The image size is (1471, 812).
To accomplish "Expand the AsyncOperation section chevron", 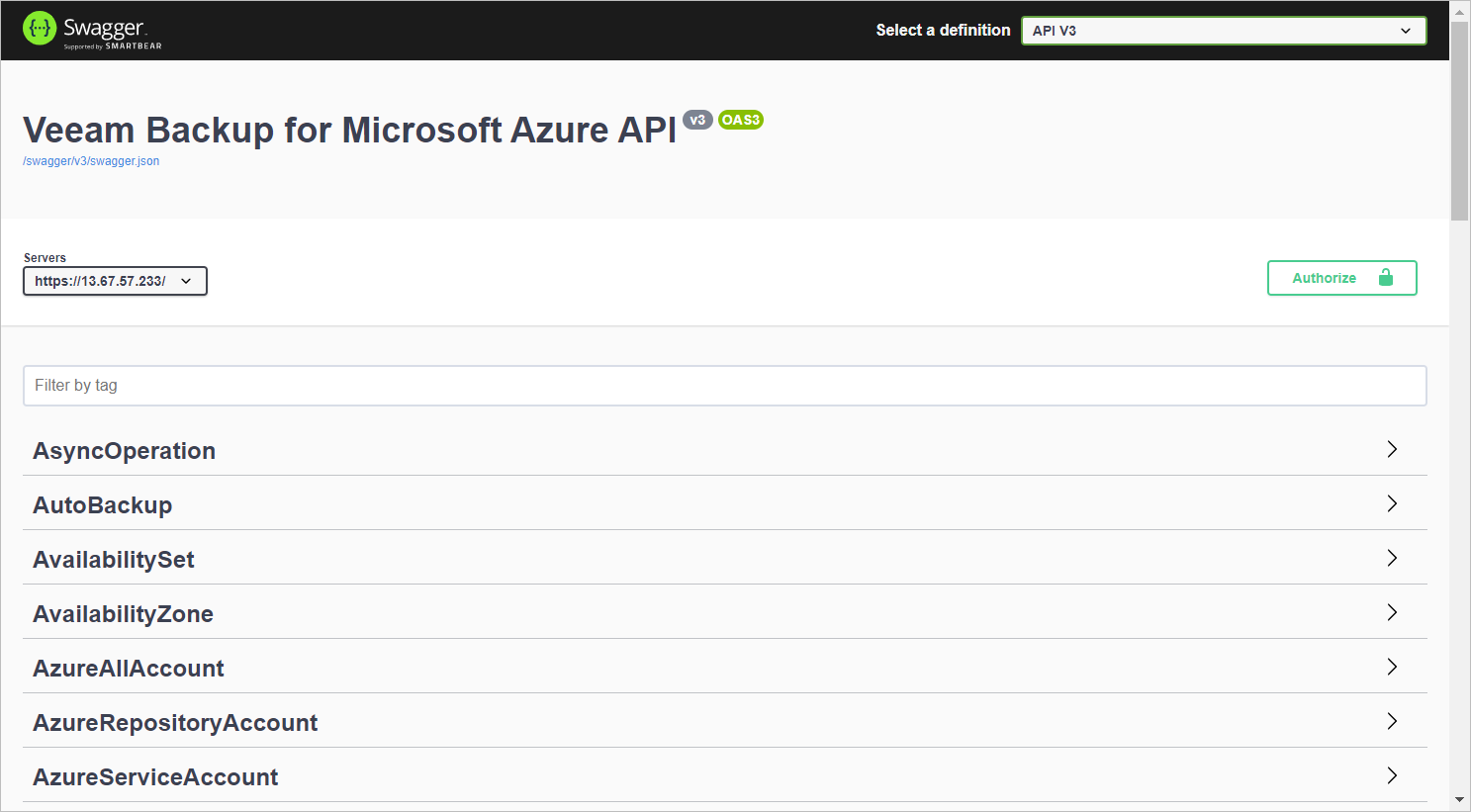I will pyautogui.click(x=1392, y=449).
